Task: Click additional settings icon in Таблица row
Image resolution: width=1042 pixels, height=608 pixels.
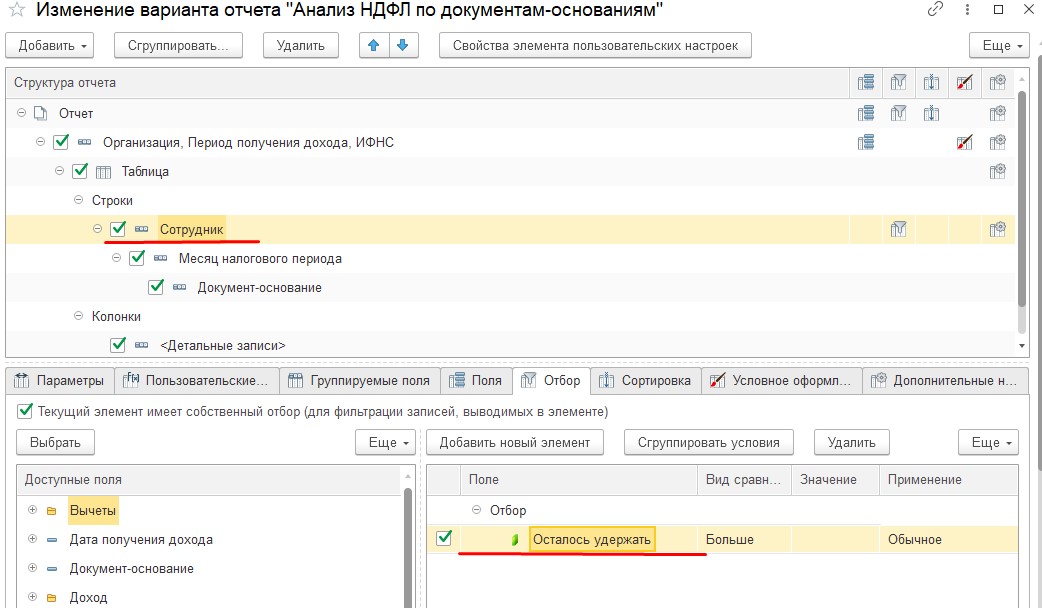Action: 997,171
